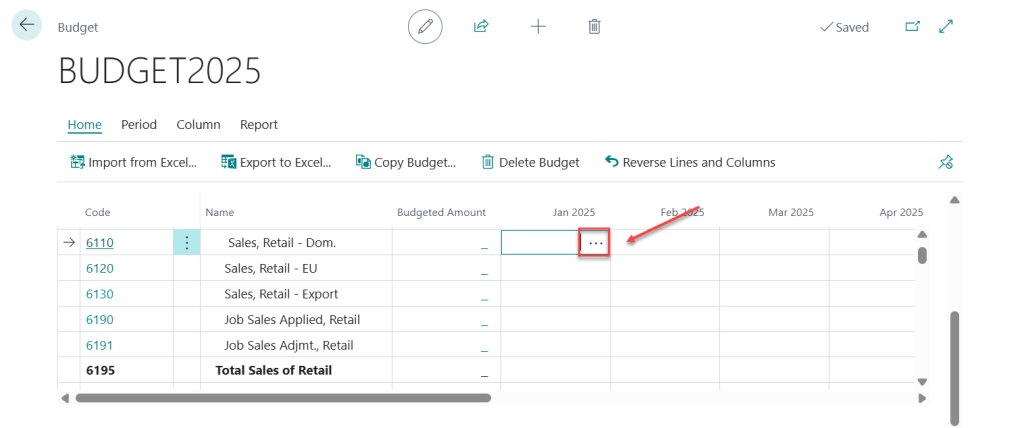Image resolution: width=1024 pixels, height=428 pixels.
Task: Click the horizontal scrollbar right arrow
Action: tap(922, 397)
